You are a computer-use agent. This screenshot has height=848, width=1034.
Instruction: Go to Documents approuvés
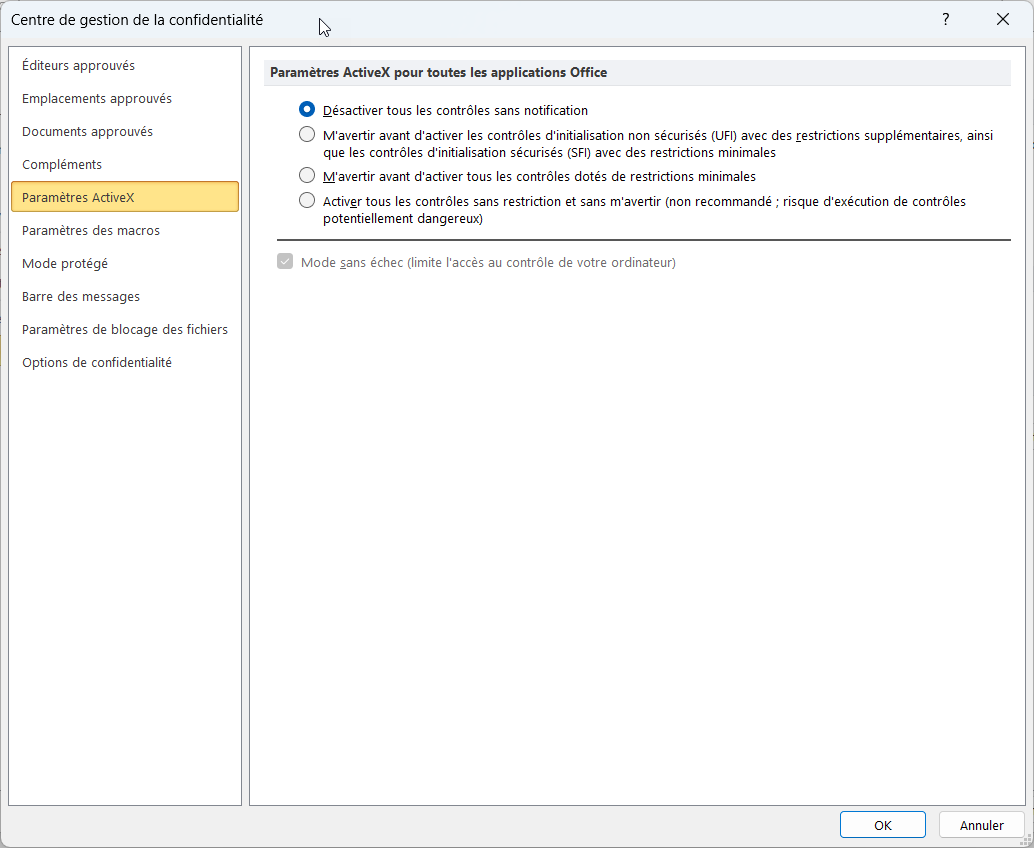tap(87, 132)
